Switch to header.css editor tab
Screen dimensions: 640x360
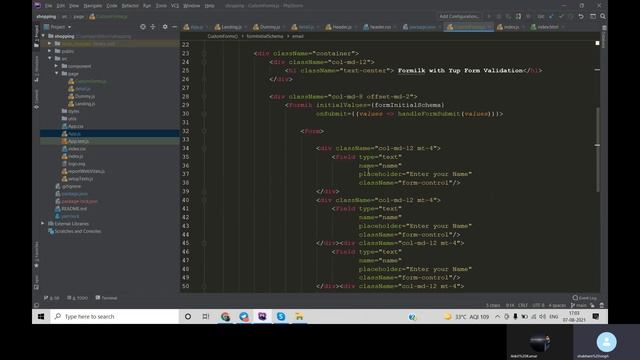click(380, 27)
